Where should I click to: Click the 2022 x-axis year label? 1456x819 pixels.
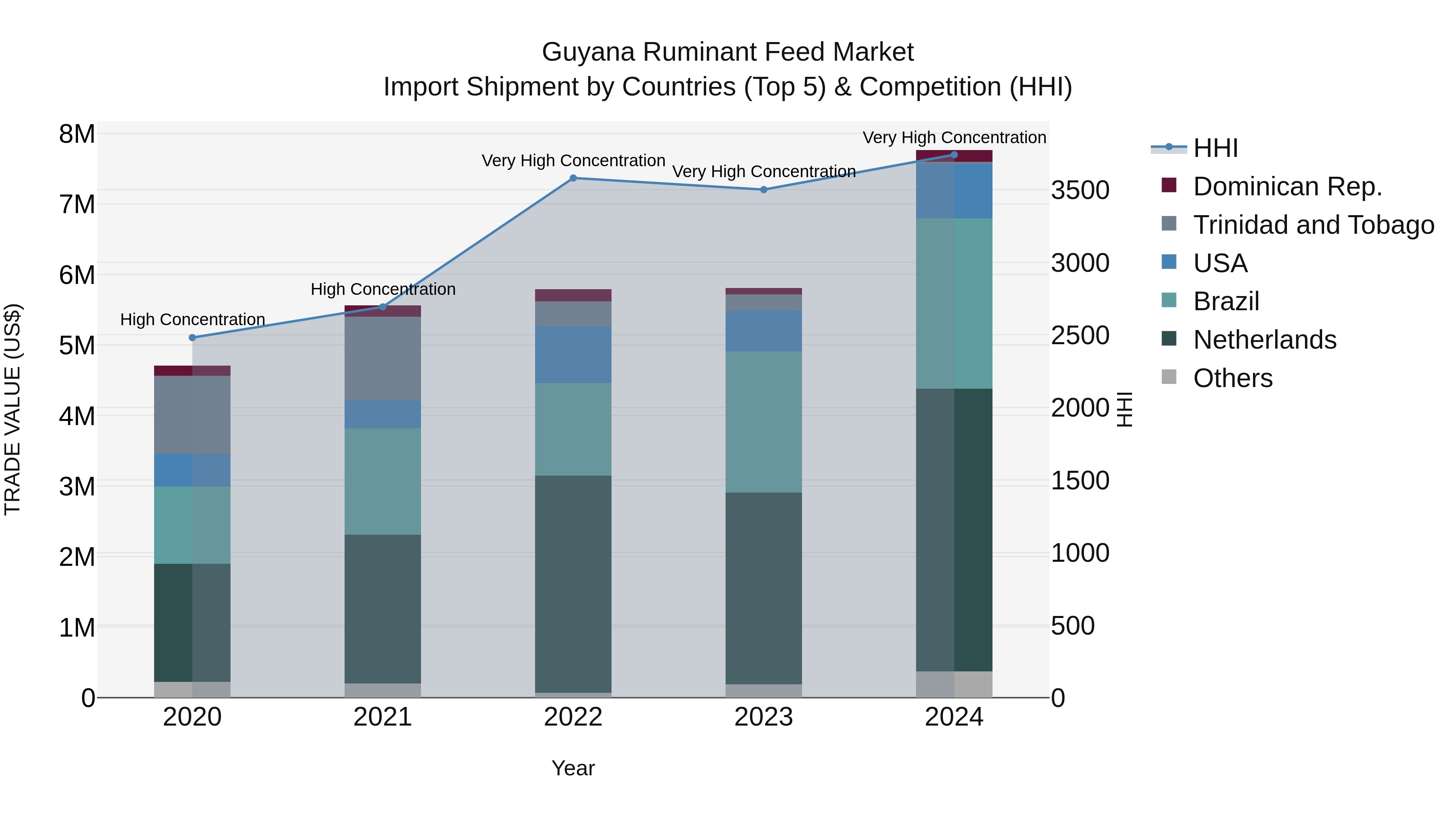(573, 717)
